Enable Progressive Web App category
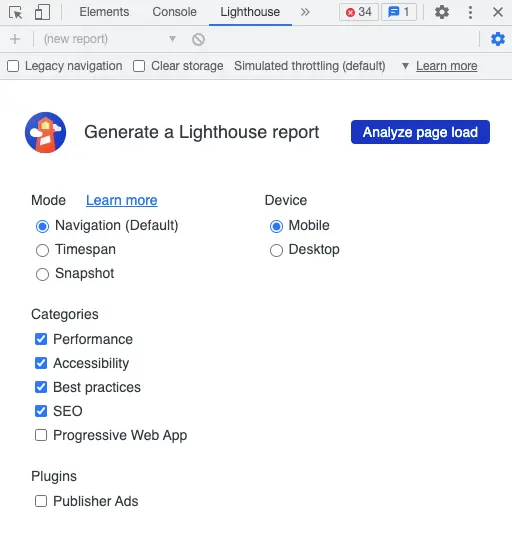This screenshot has height=538, width=512. coord(41,435)
